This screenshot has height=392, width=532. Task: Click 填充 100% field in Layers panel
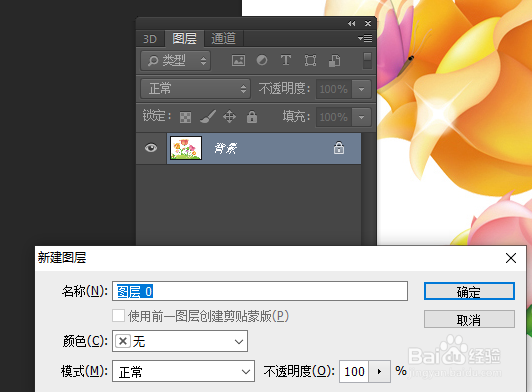334,117
